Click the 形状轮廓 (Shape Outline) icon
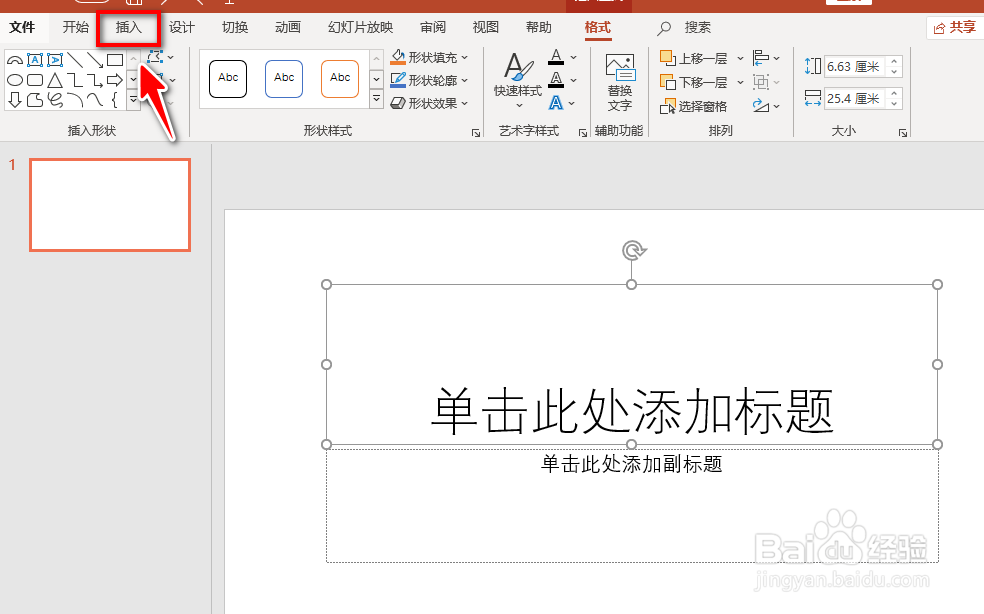This screenshot has height=614, width=984. [396, 80]
